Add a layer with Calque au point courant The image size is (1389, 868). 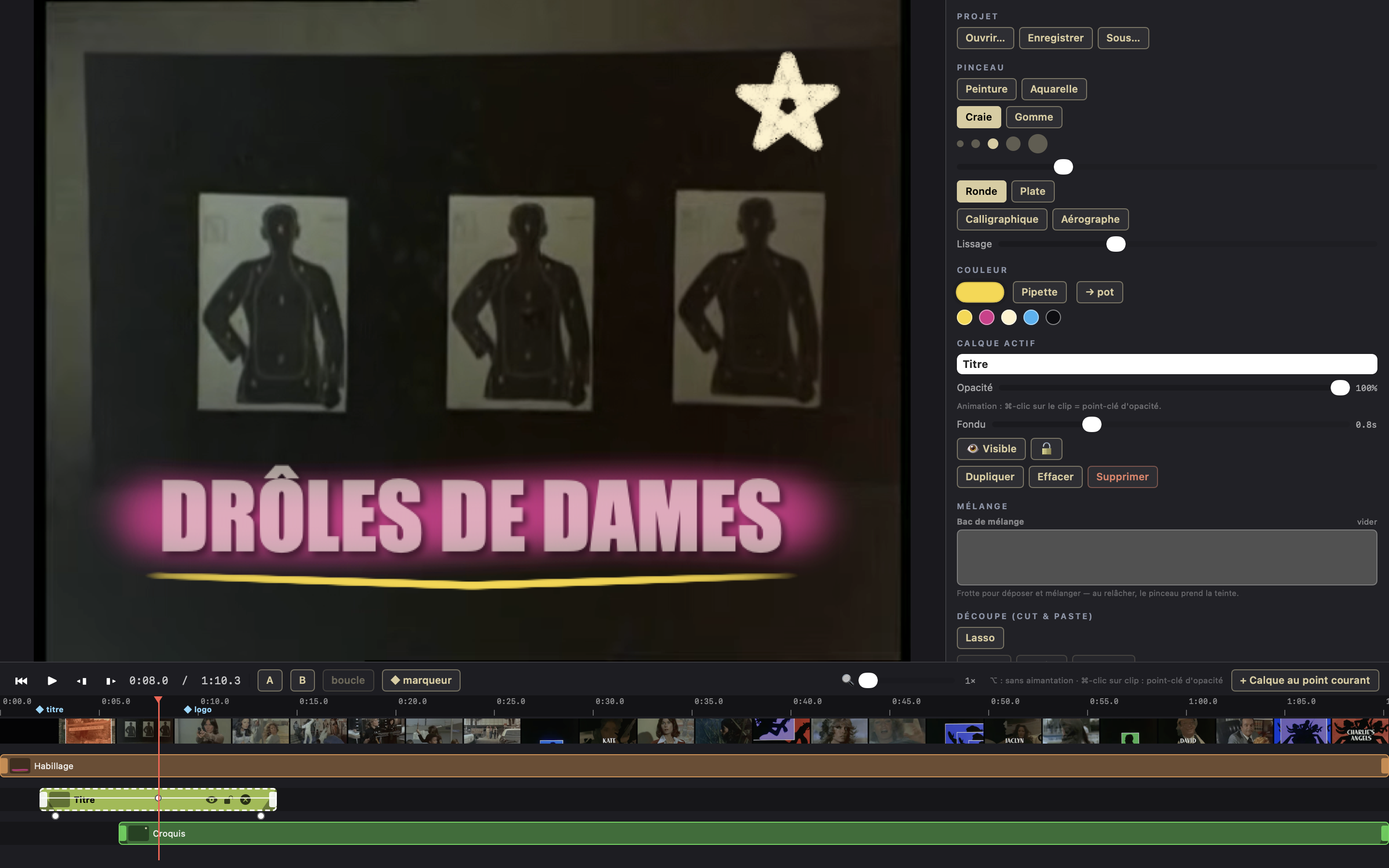point(1305,680)
